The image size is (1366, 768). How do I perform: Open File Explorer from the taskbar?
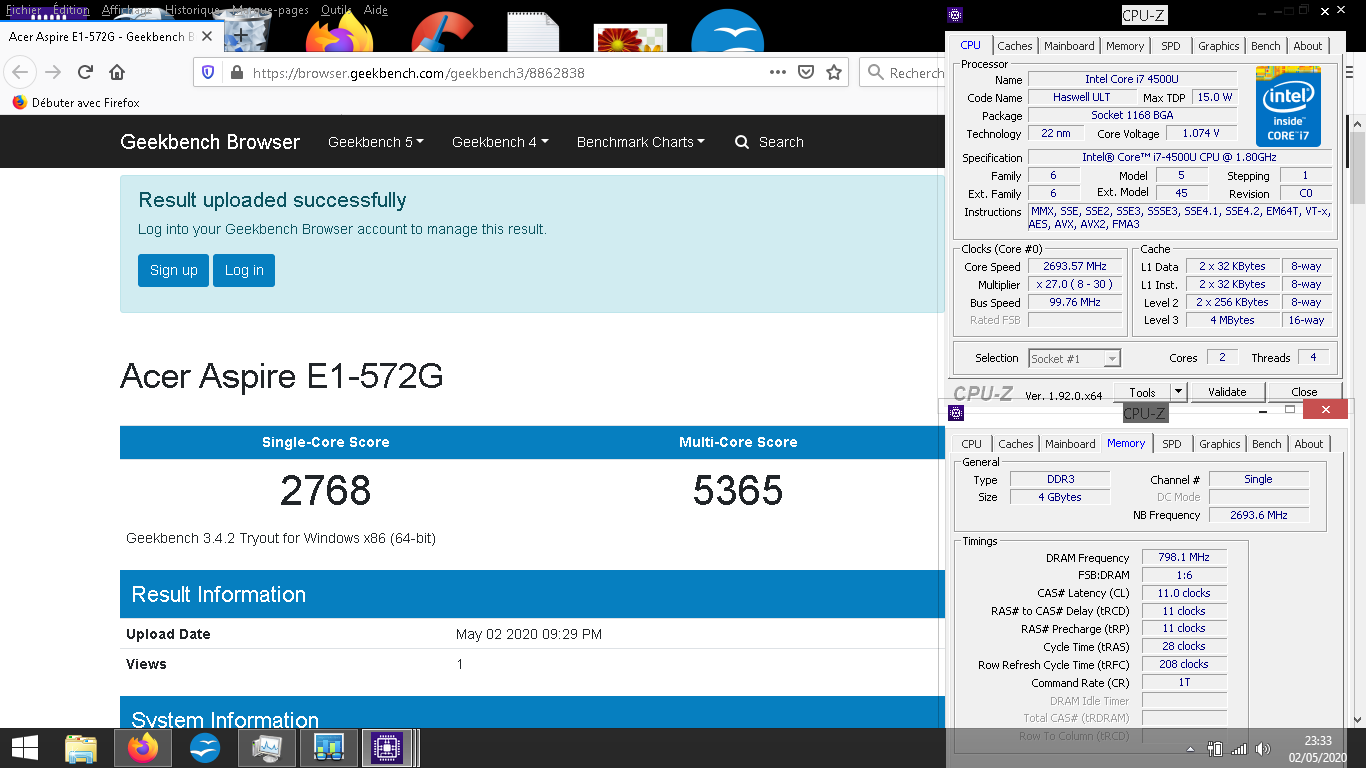[81, 747]
